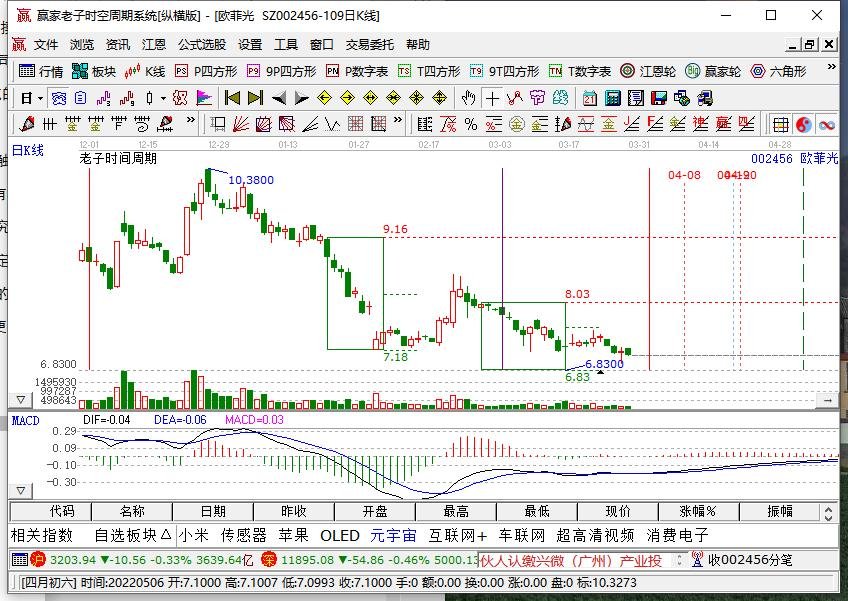
Task: Expand top toolbar overflow chevron
Action: coord(831,67)
